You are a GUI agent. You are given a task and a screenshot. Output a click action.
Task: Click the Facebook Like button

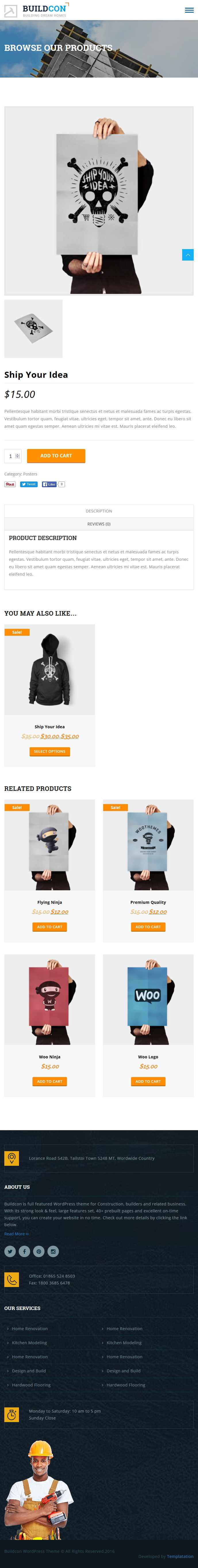point(49,485)
